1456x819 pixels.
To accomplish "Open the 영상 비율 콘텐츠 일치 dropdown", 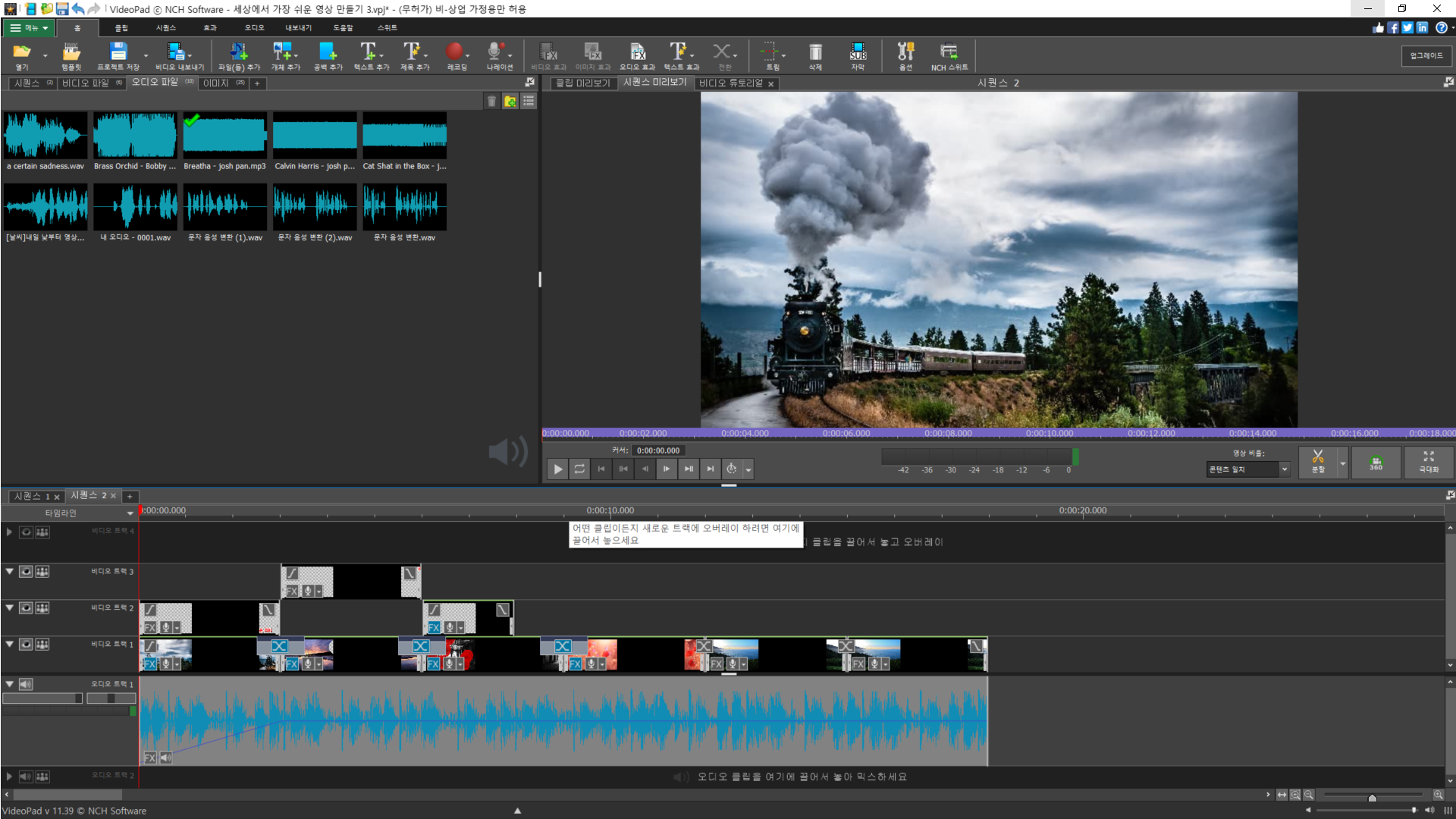I will point(1285,469).
